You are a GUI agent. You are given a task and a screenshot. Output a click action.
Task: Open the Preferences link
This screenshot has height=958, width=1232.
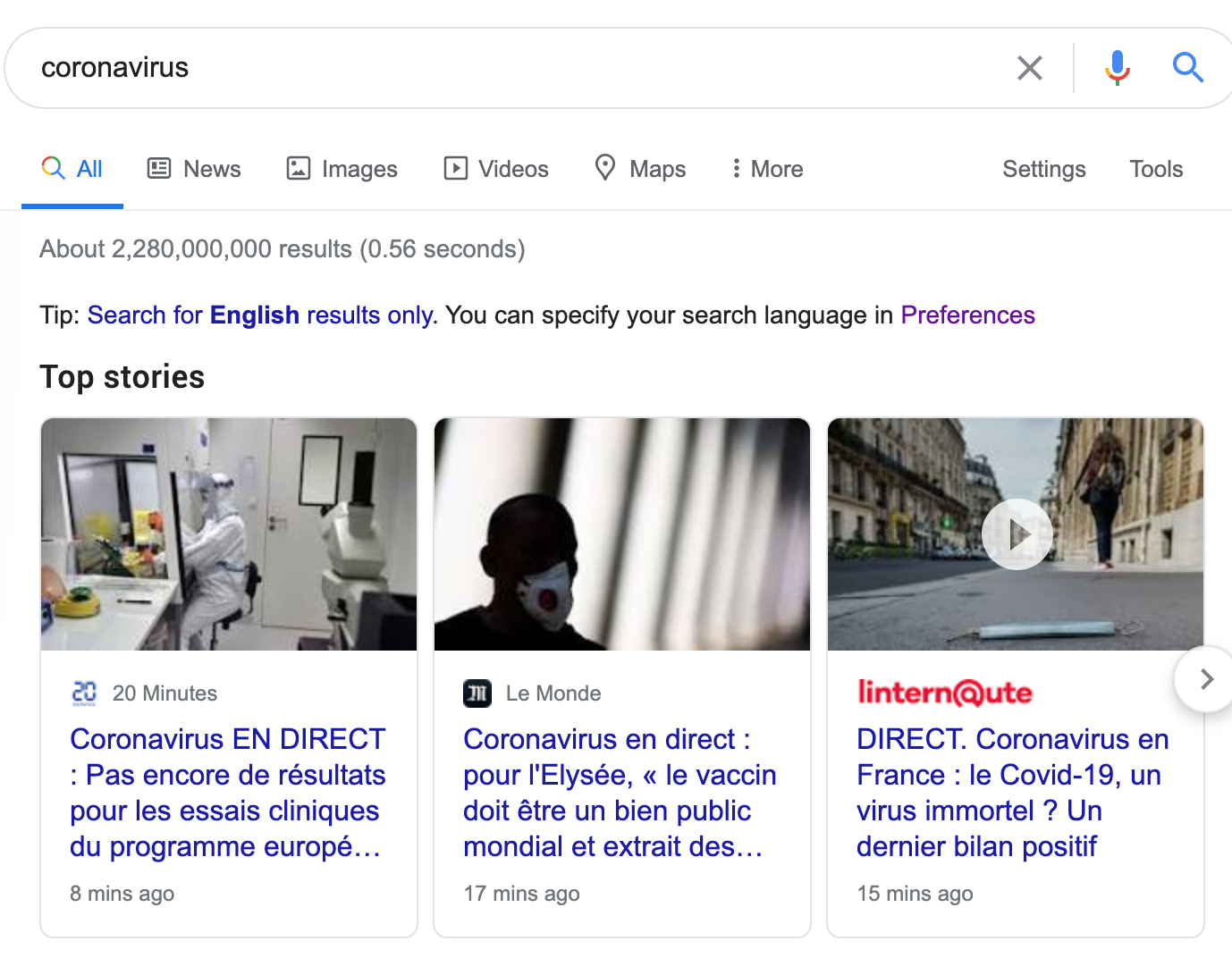click(967, 315)
